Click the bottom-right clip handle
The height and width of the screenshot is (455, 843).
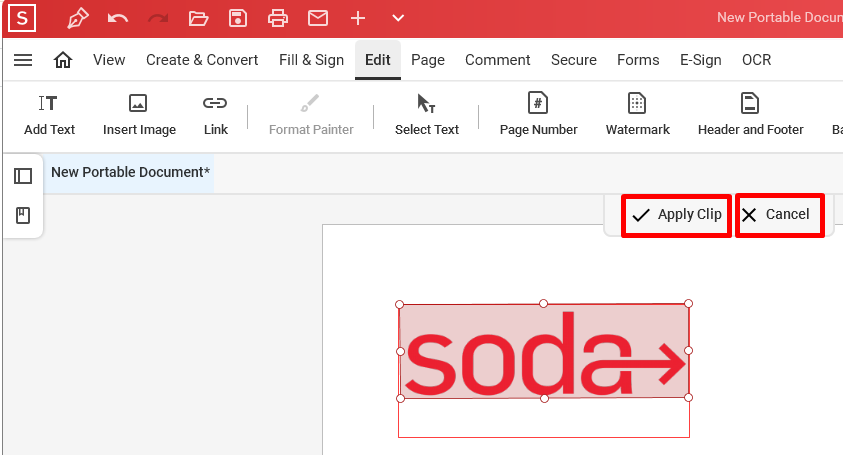[689, 397]
